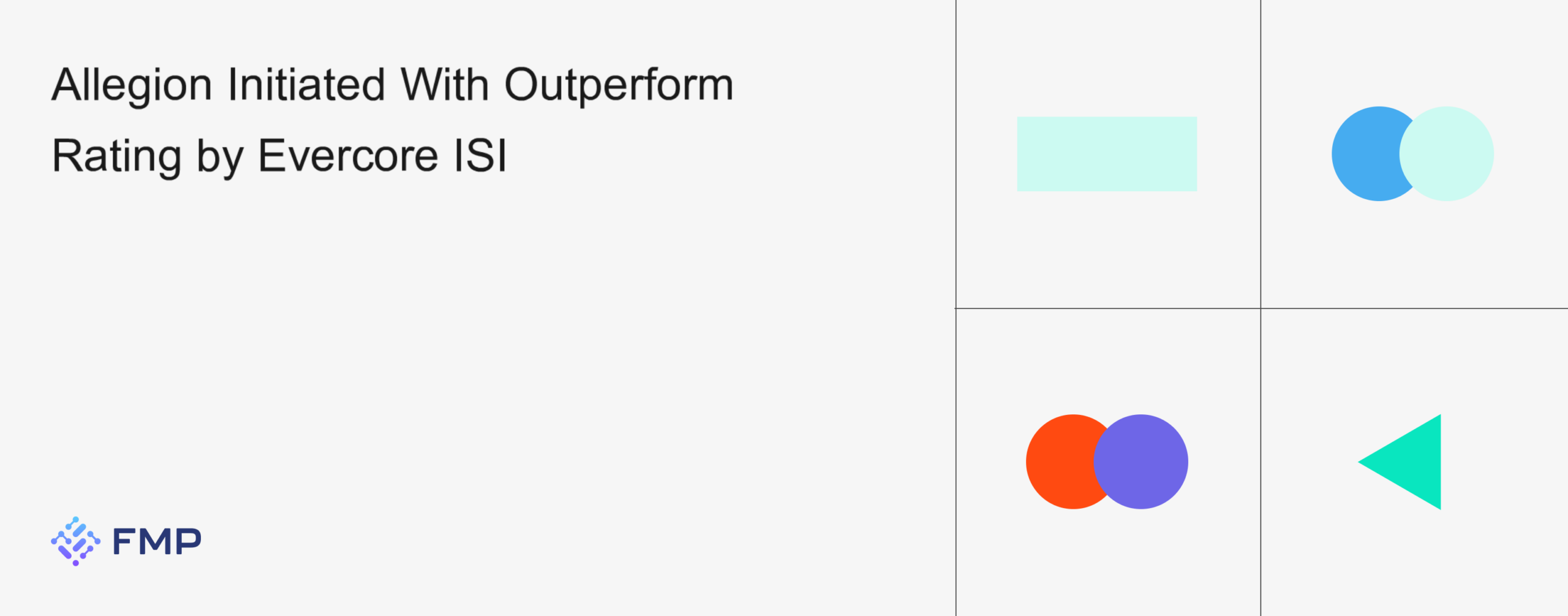Click the letter "M" in FMP logo
This screenshot has height=616, width=1568.
click(x=157, y=542)
